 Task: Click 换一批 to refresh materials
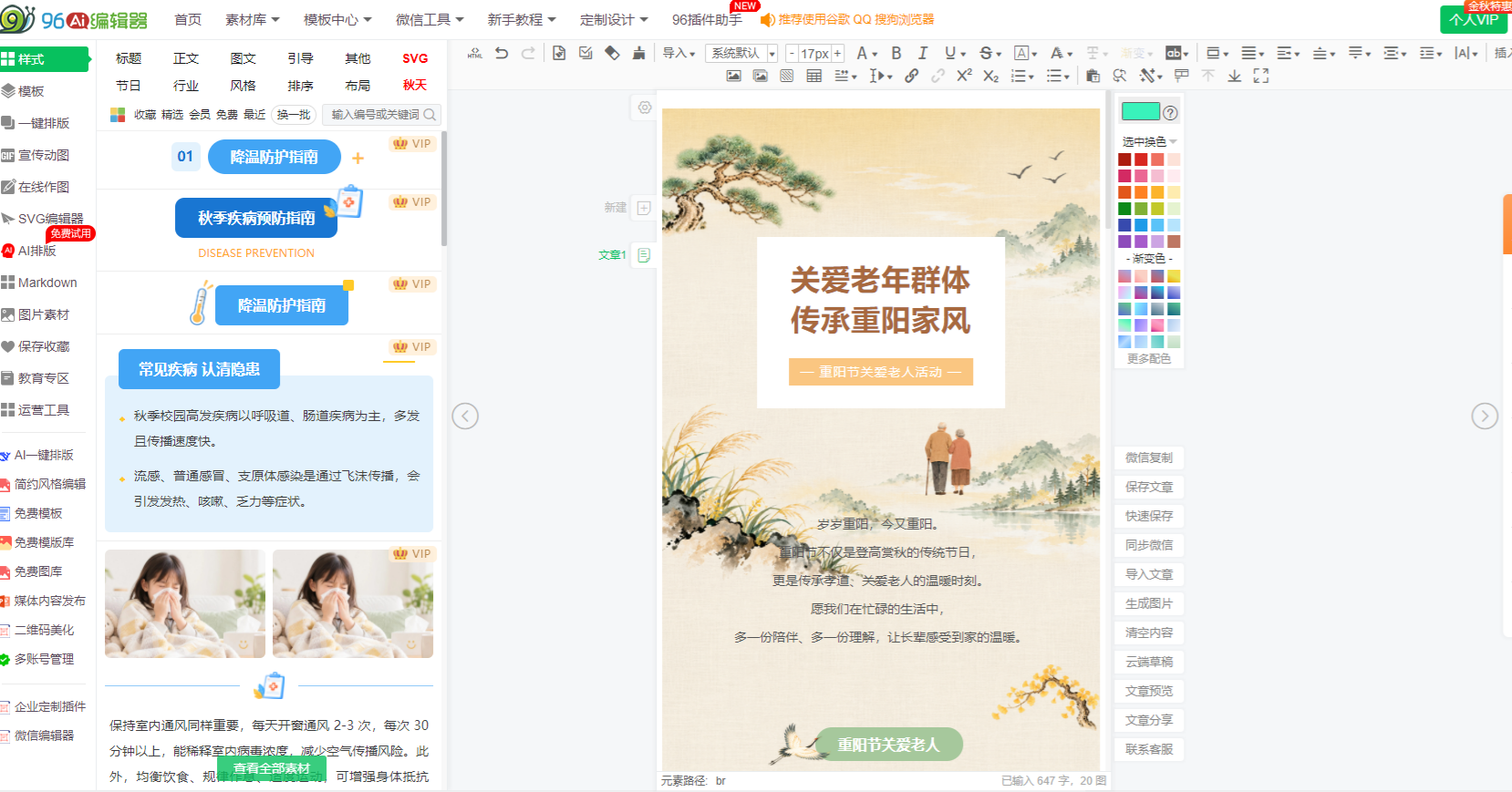point(294,114)
